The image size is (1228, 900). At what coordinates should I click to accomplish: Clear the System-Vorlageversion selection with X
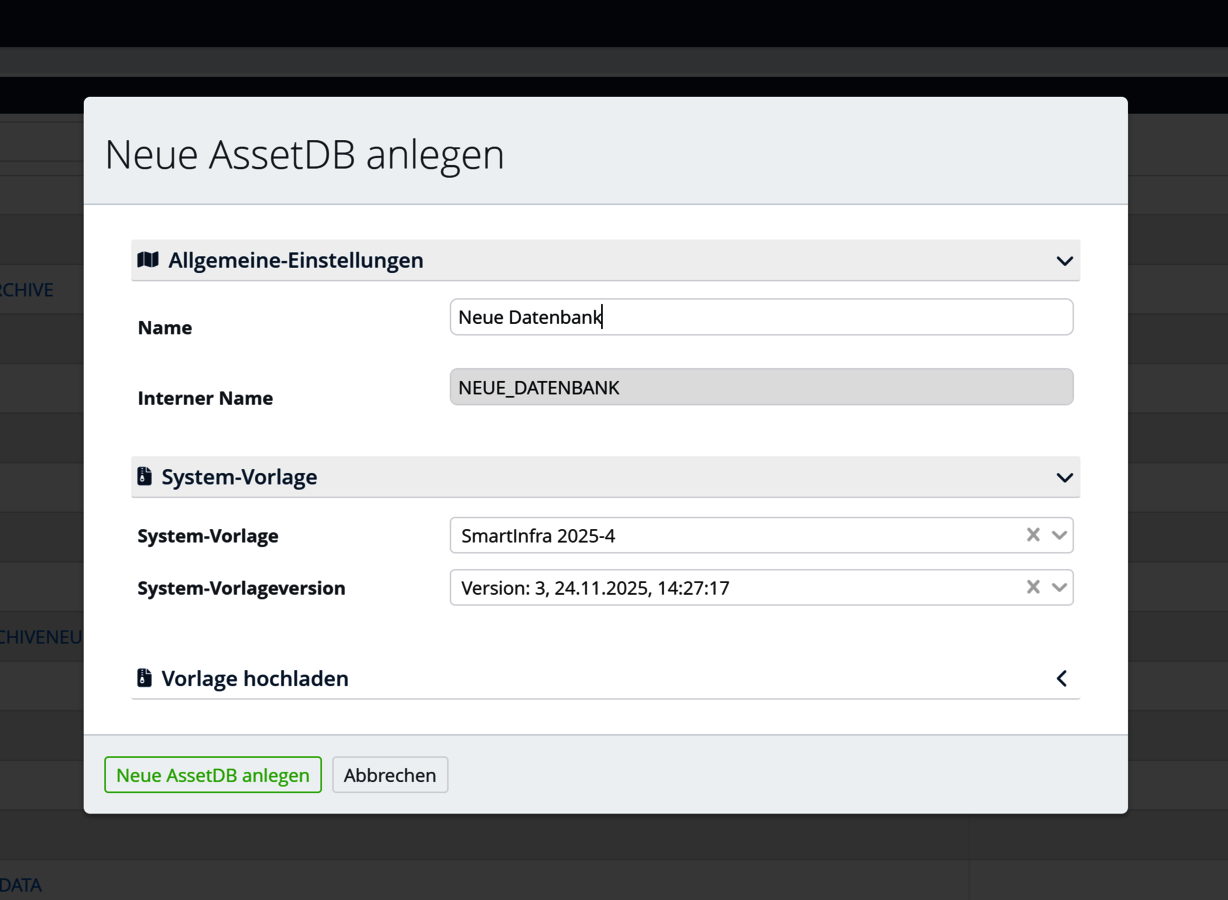coord(1033,587)
